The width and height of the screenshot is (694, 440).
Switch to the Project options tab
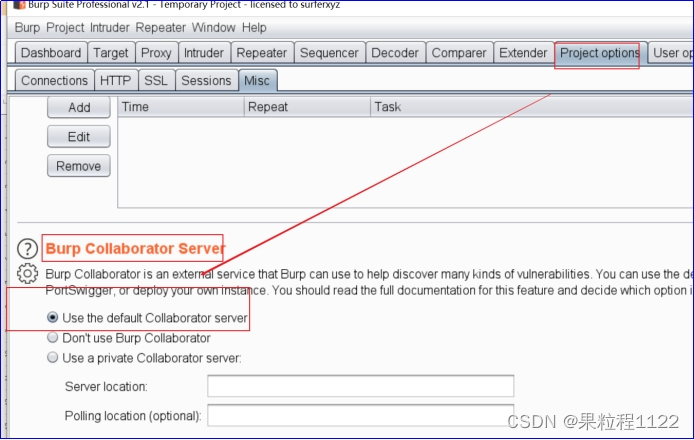pos(599,53)
